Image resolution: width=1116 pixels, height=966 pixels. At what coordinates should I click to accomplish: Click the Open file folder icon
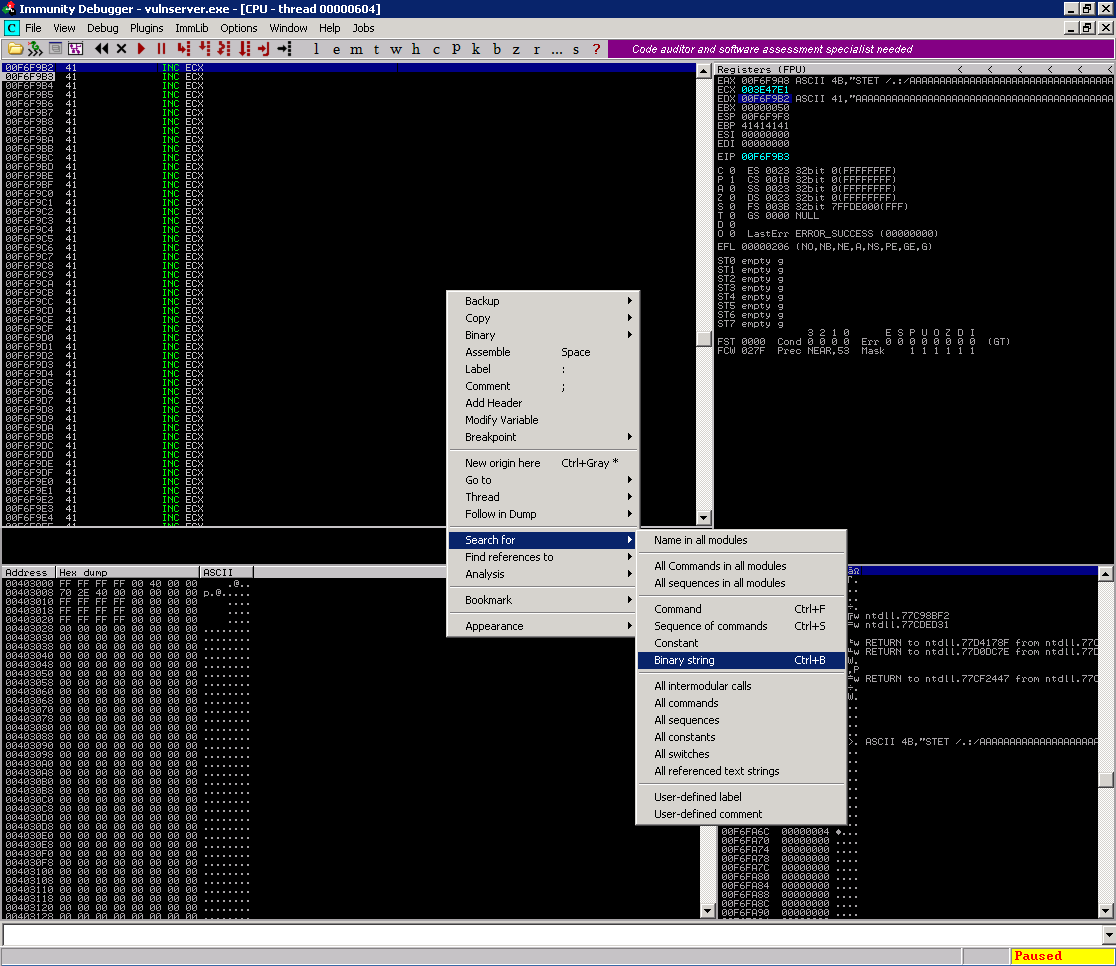click(x=15, y=49)
